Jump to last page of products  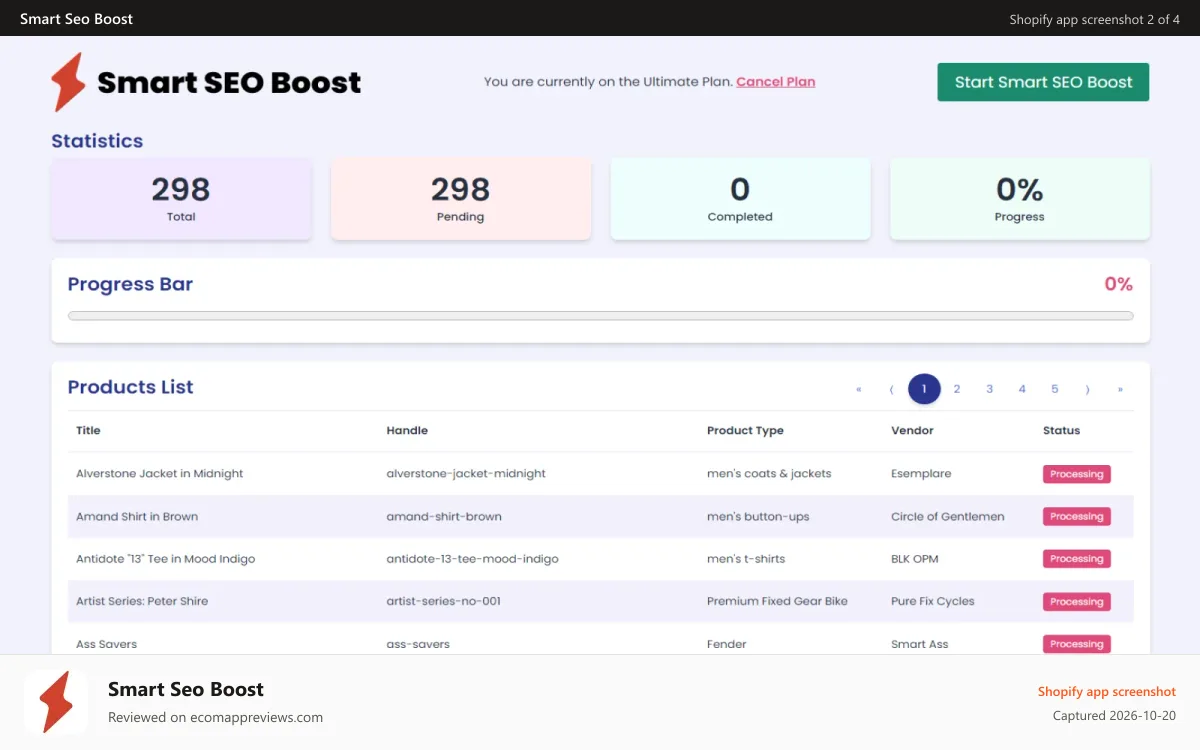1120,389
